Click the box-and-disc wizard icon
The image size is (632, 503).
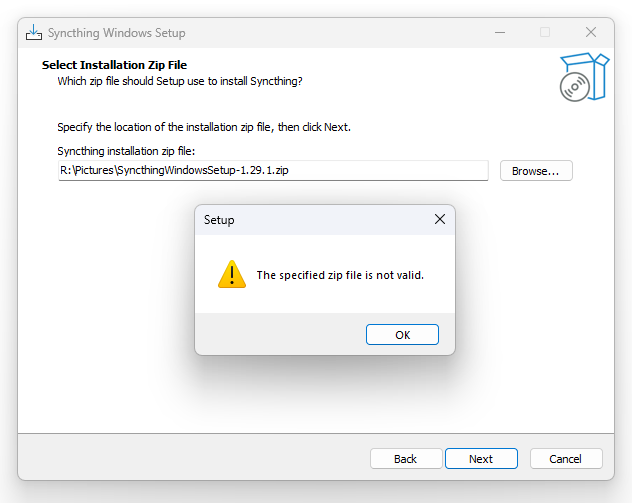click(583, 78)
